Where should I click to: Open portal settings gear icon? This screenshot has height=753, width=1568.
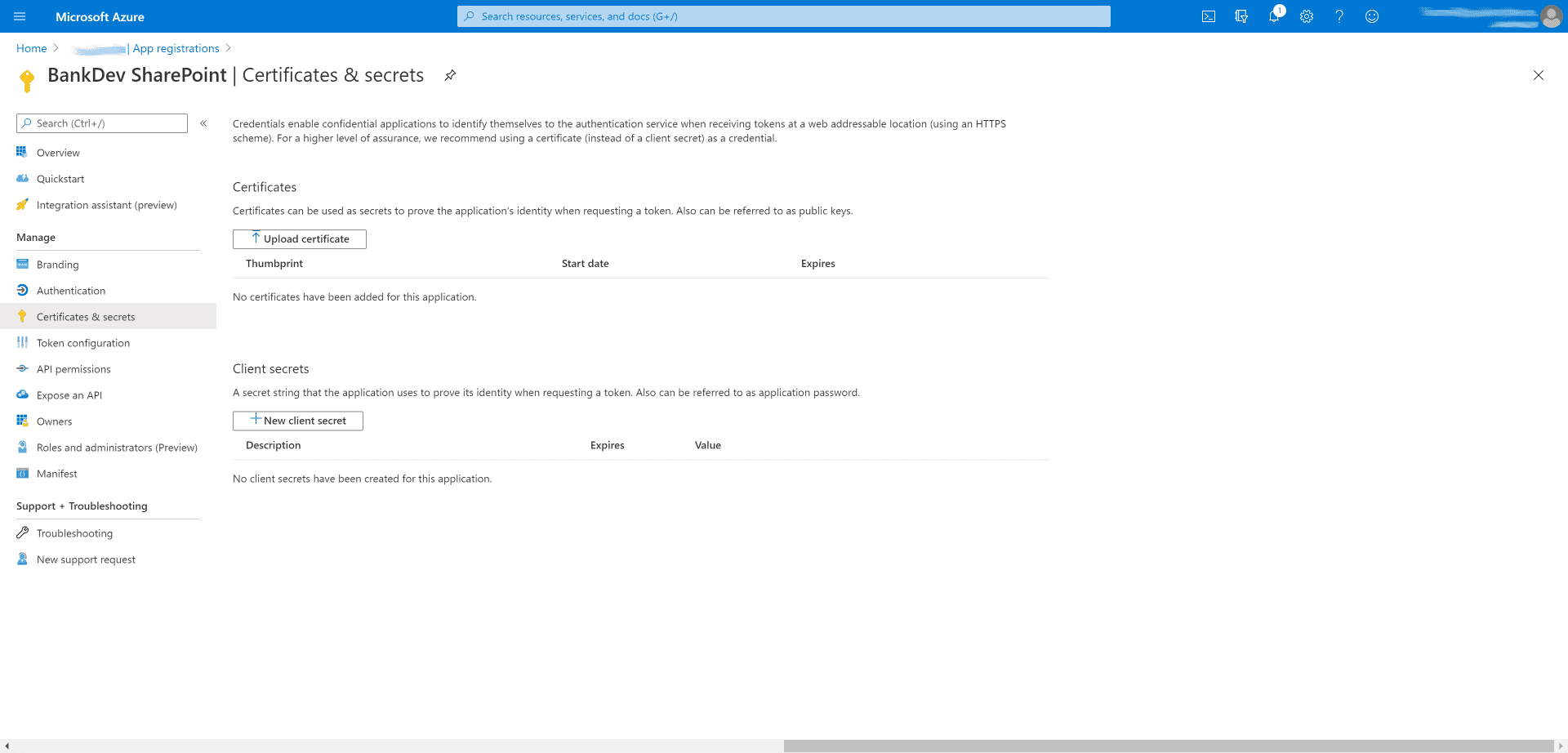pos(1307,16)
